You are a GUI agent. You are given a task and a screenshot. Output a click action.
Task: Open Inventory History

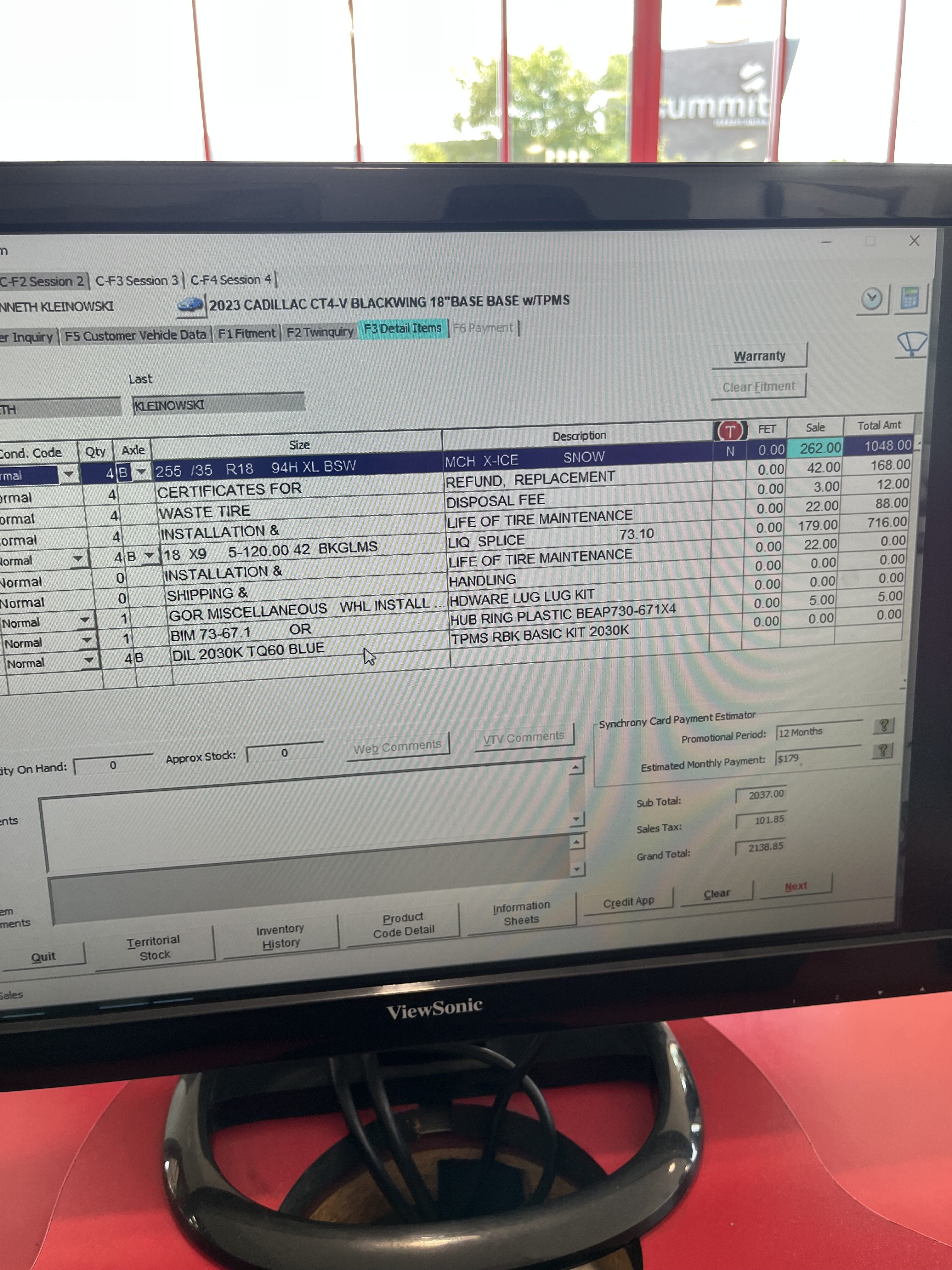(280, 936)
